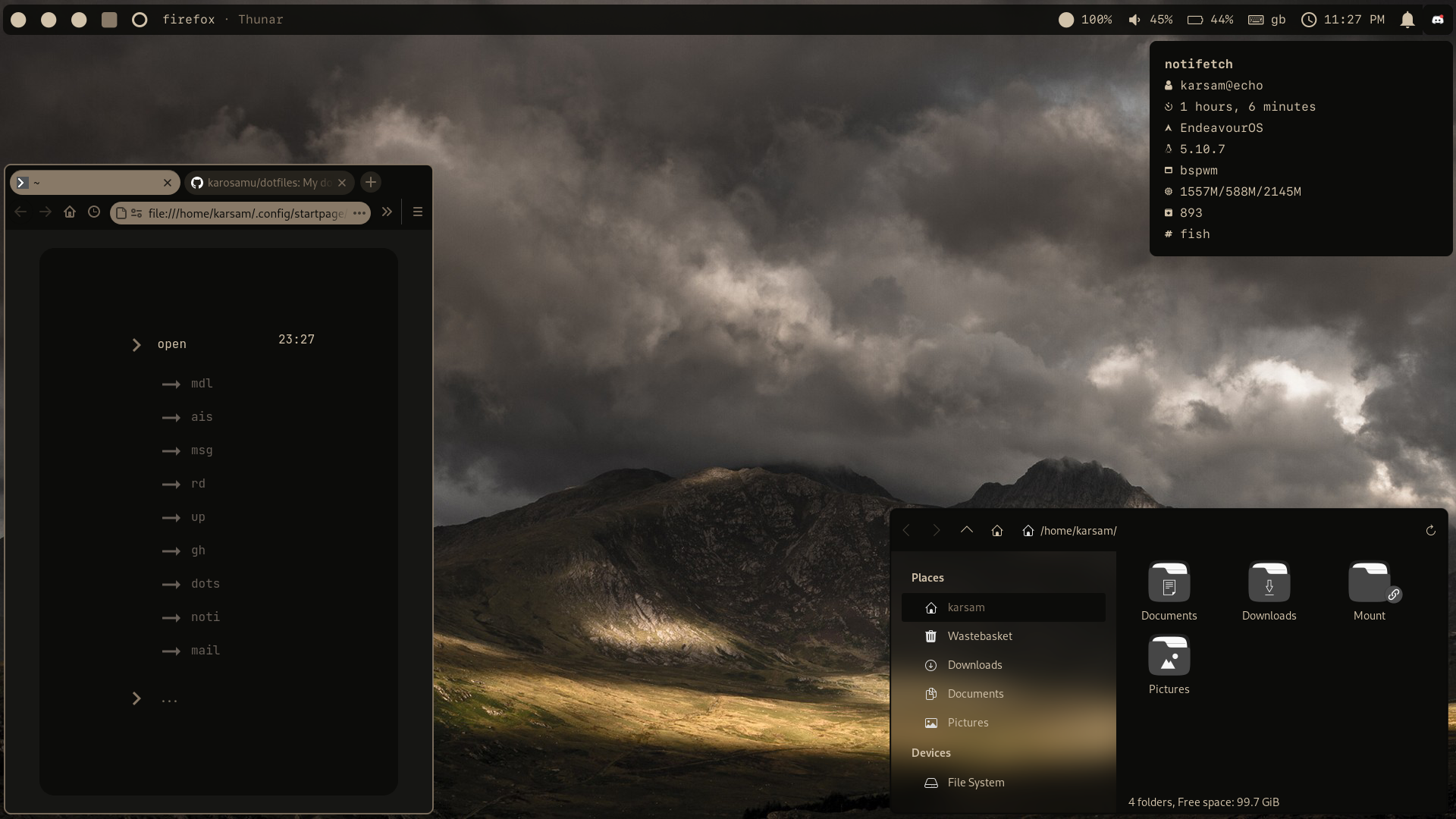Image resolution: width=1456 pixels, height=819 pixels.
Task: Open the 'mail' startpage link
Action: click(x=205, y=651)
